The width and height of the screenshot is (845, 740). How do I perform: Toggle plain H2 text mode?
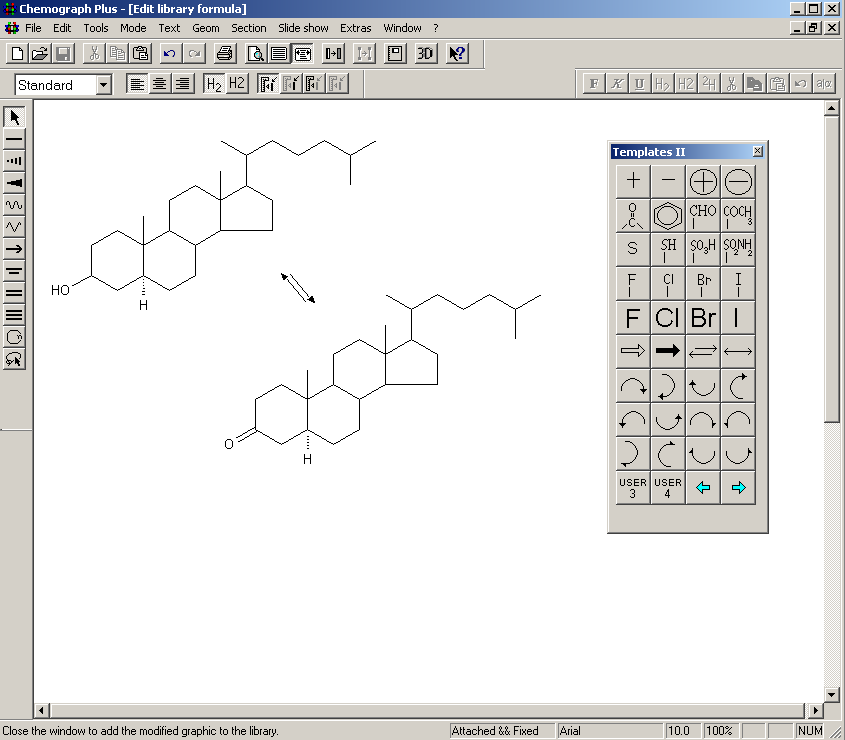click(x=237, y=84)
